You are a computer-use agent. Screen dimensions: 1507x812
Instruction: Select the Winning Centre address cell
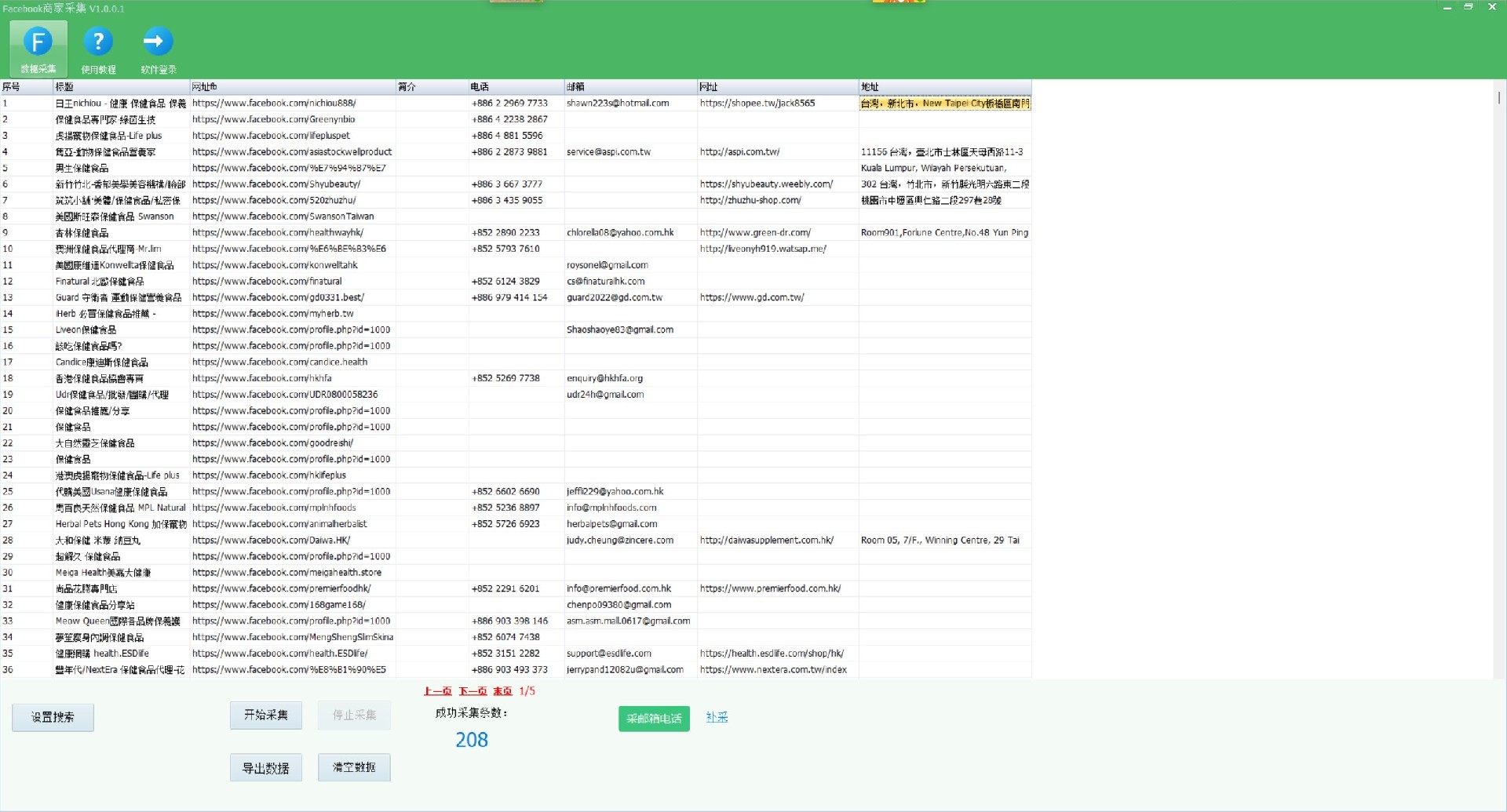tap(945, 541)
